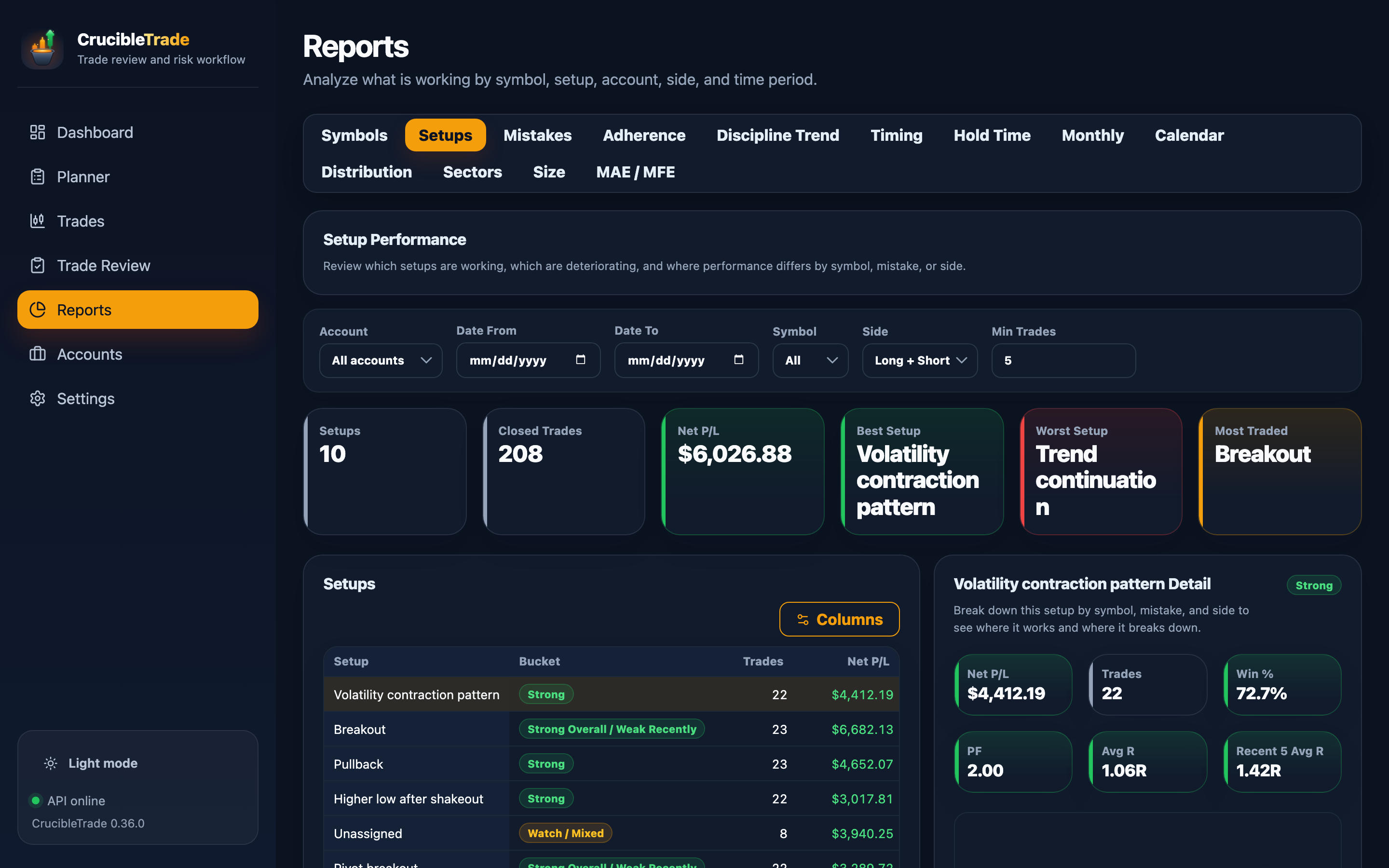Go to Planner in sidebar
Screen dimensions: 1389x868
click(x=138, y=177)
